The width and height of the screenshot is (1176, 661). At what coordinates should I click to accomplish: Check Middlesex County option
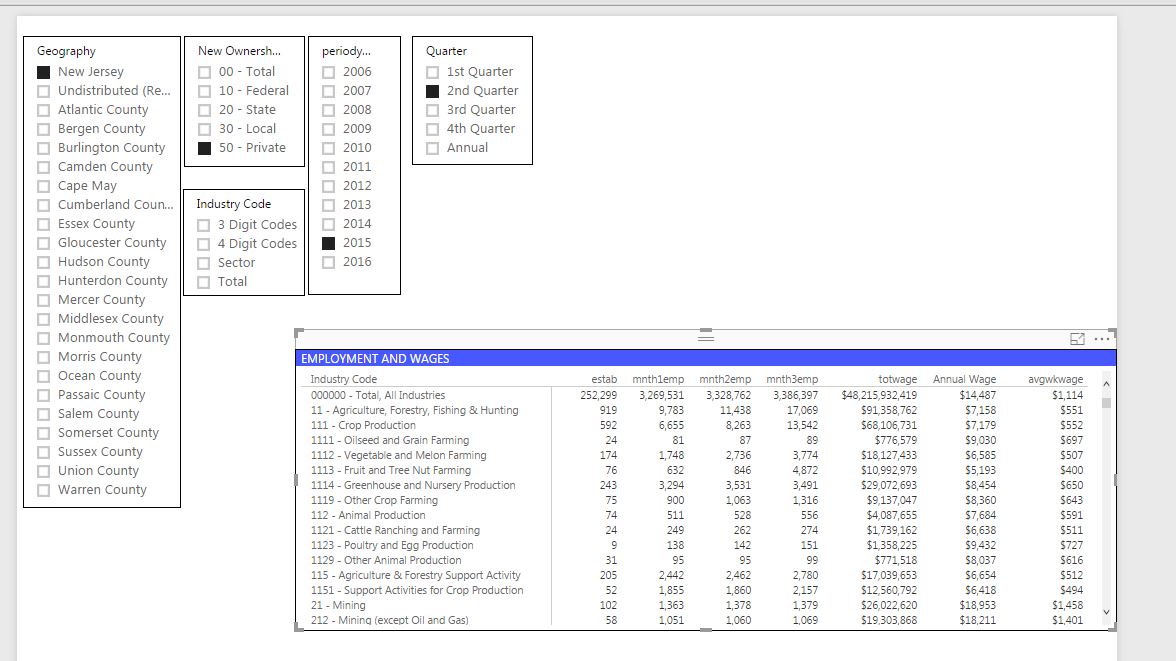pos(44,319)
